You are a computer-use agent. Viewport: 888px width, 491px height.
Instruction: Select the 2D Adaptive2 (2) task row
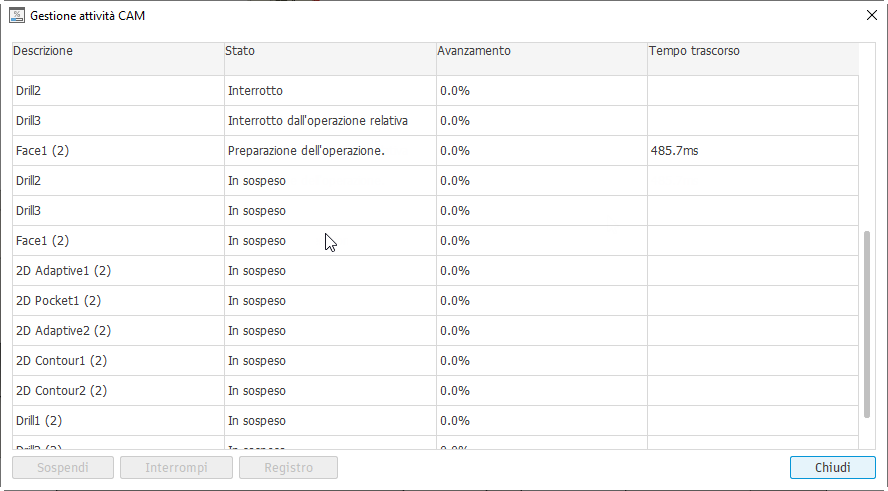[x=118, y=331]
